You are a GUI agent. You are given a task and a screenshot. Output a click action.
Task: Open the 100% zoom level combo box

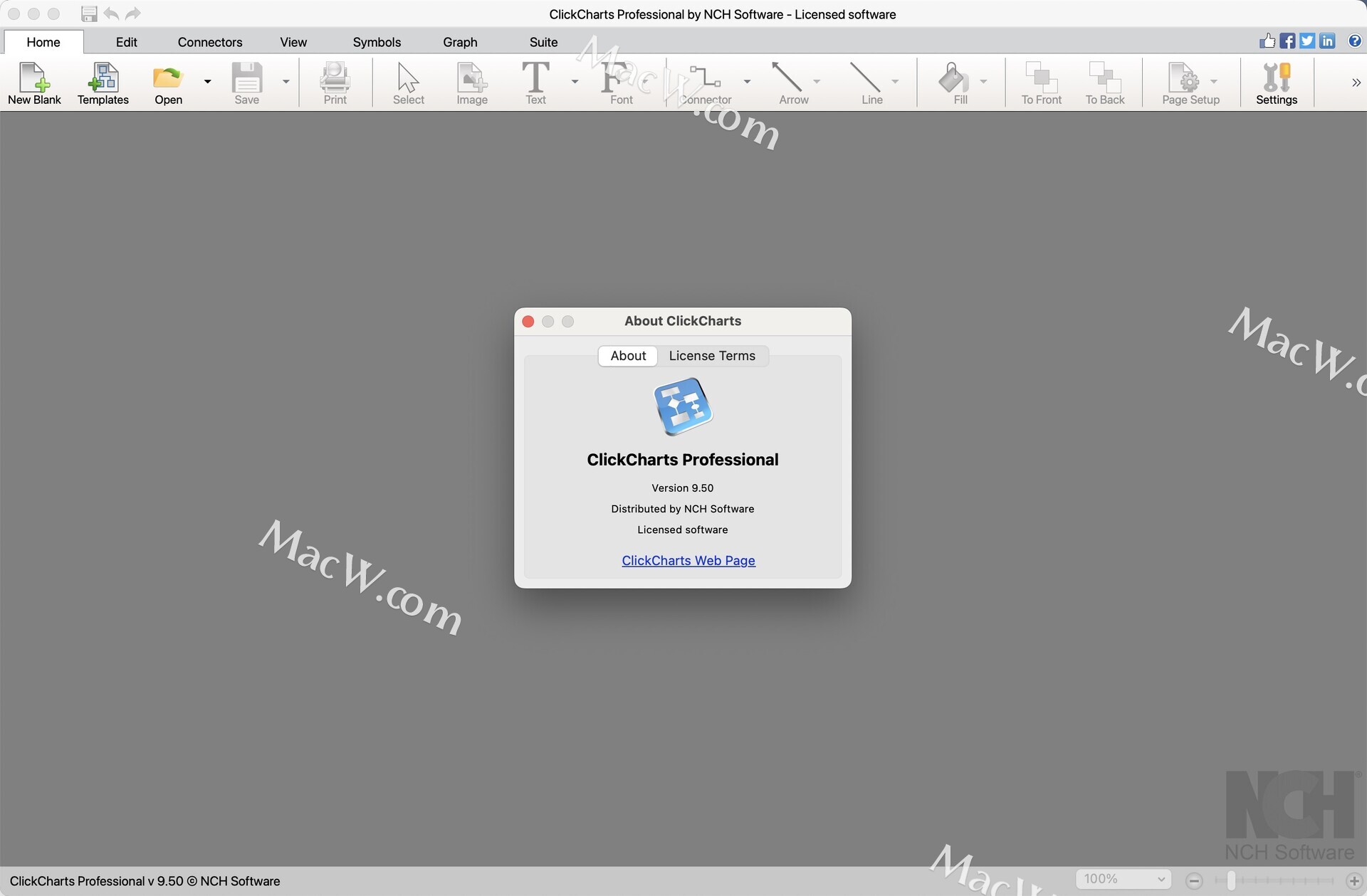click(x=1124, y=879)
